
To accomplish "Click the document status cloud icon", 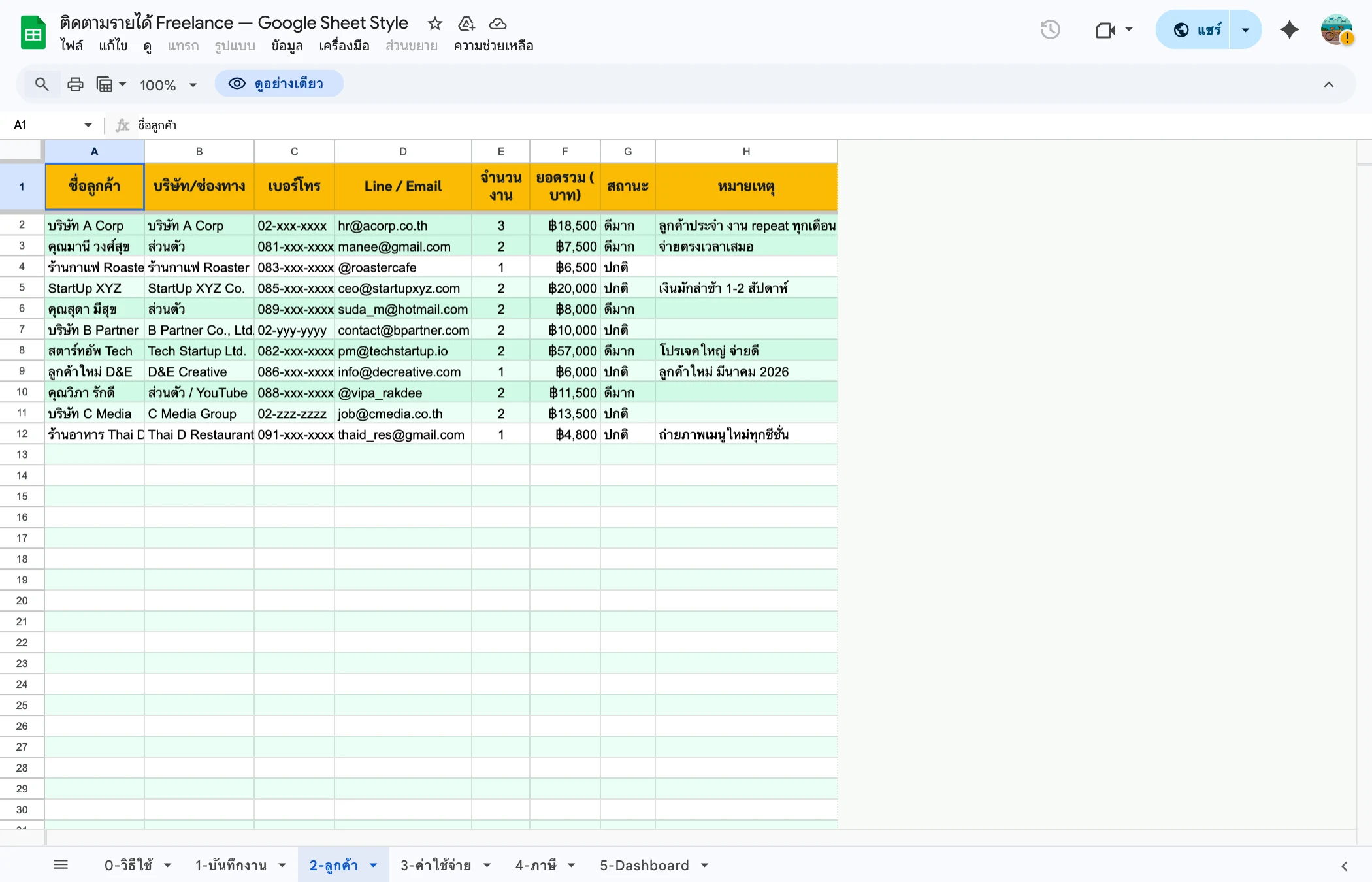I will [498, 24].
